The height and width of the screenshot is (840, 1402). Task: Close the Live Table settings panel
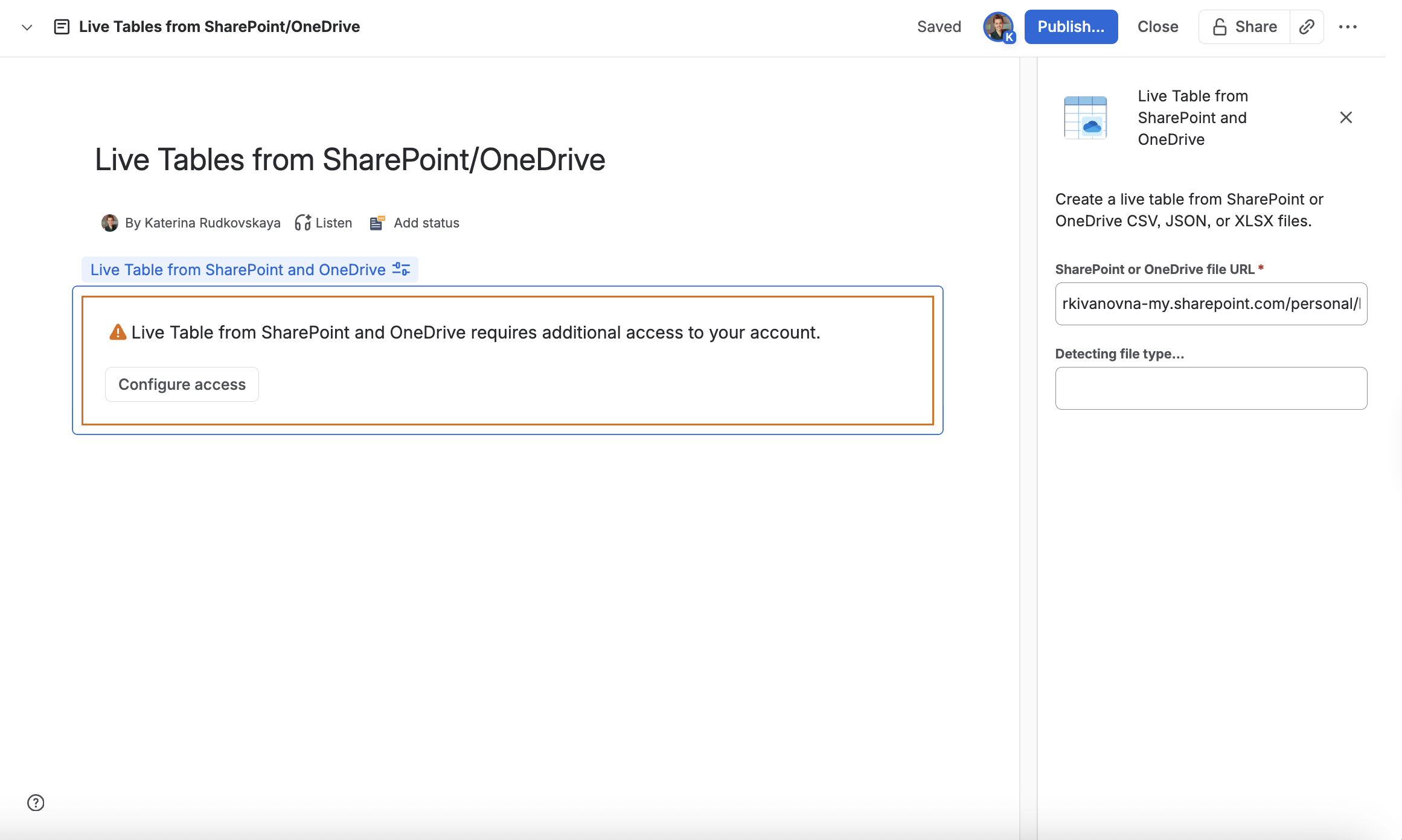pyautogui.click(x=1346, y=118)
